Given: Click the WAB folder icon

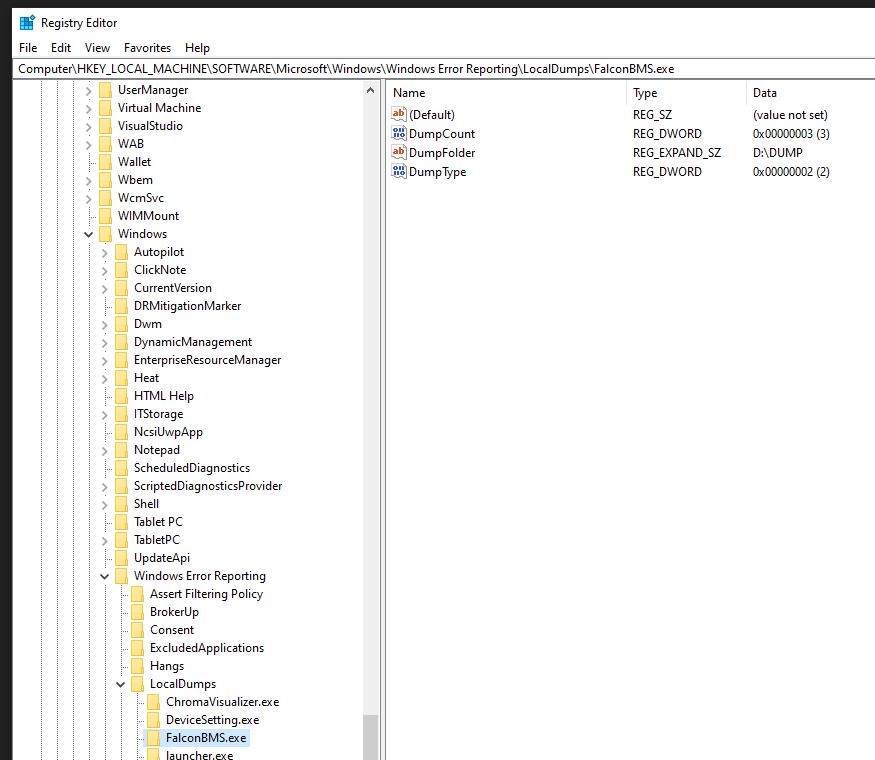Looking at the screenshot, I should click(105, 144).
